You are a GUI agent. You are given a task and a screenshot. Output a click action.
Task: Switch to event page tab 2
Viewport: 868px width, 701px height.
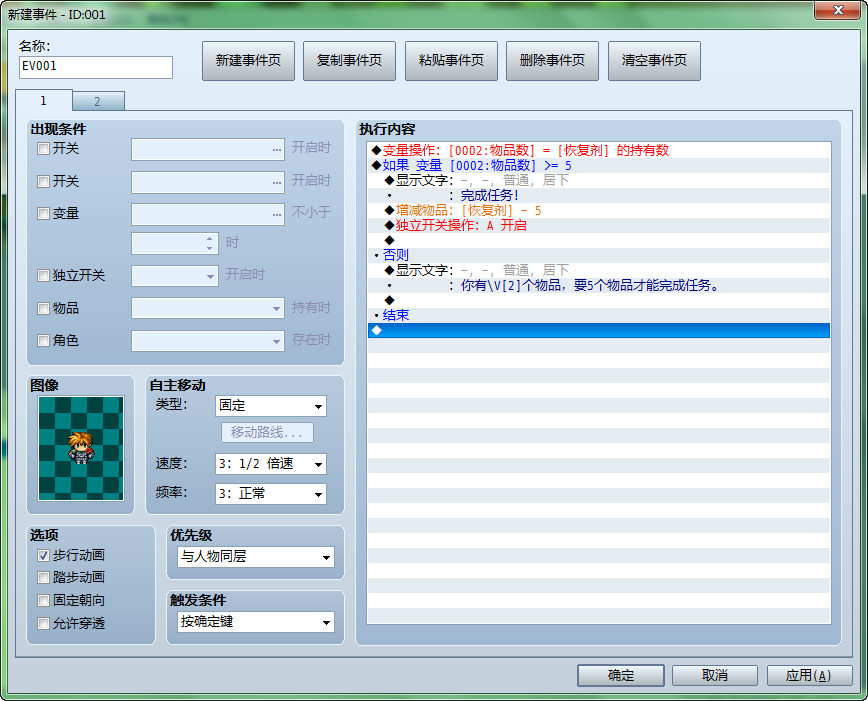[x=98, y=101]
